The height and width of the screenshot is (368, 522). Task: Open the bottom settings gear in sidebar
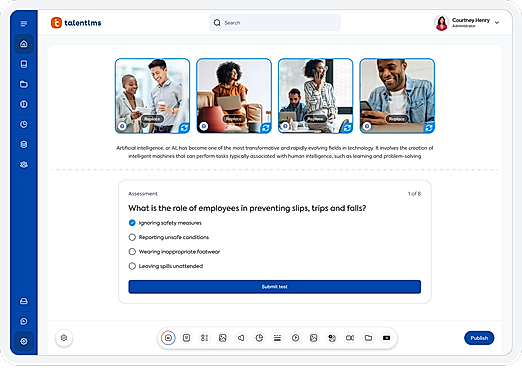click(x=24, y=341)
